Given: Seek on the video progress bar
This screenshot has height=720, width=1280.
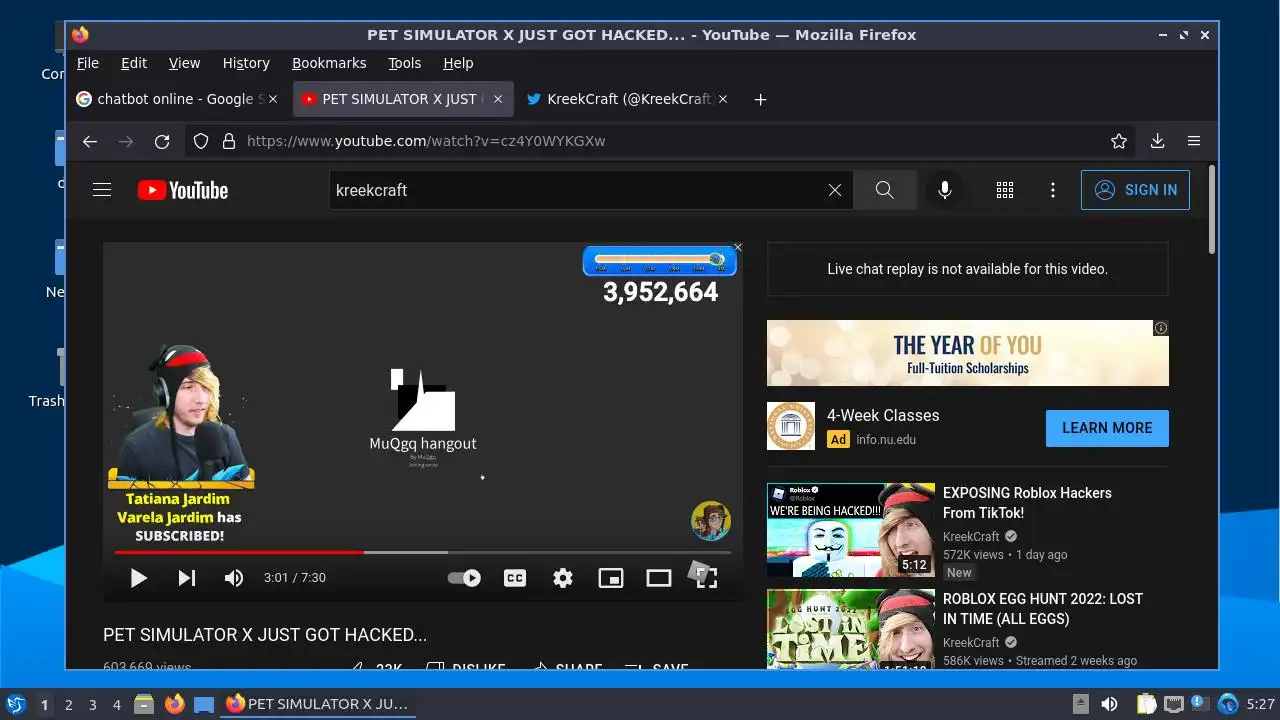Looking at the screenshot, I should [x=423, y=552].
